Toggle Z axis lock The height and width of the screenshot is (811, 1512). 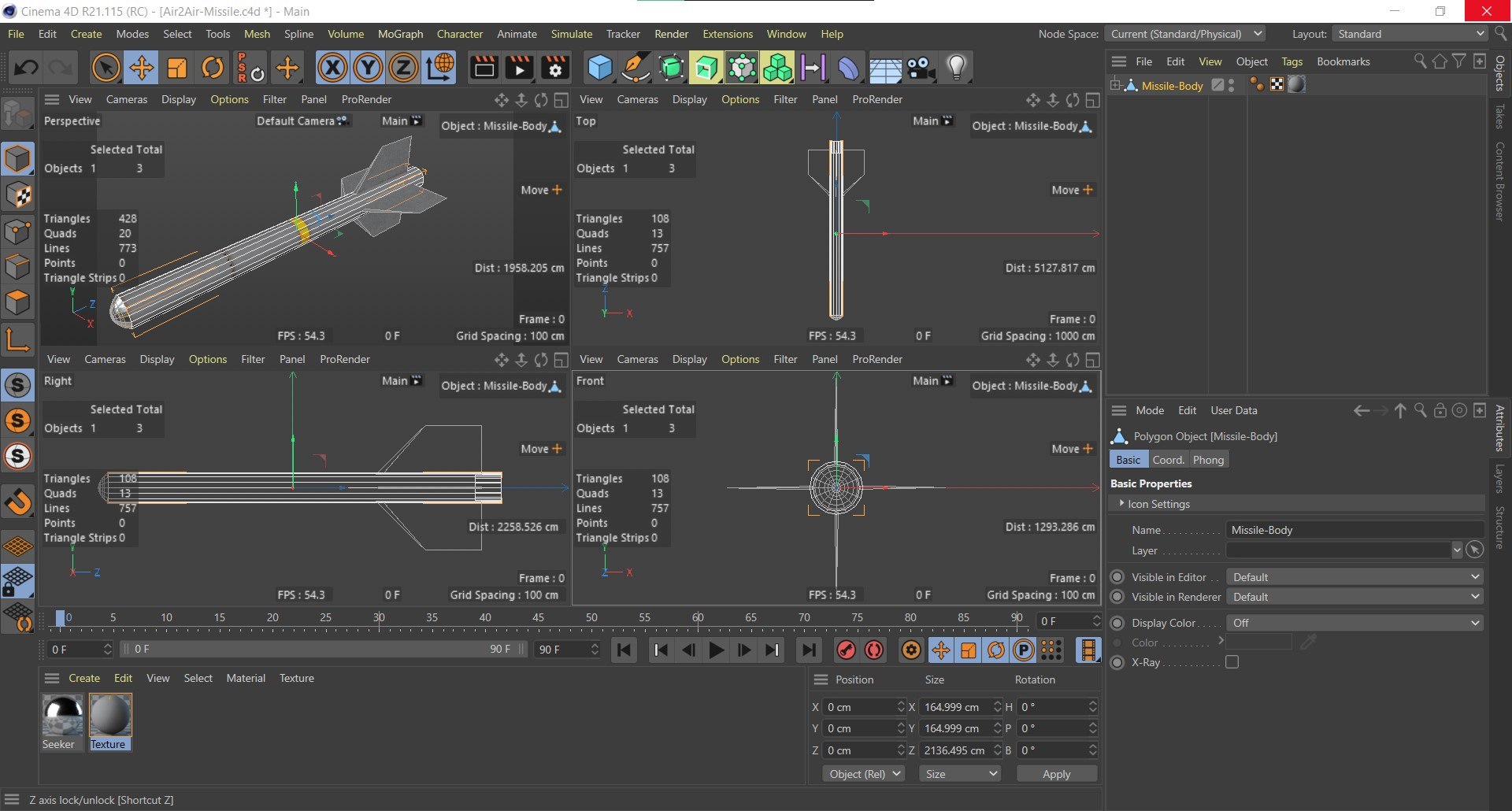[403, 69]
